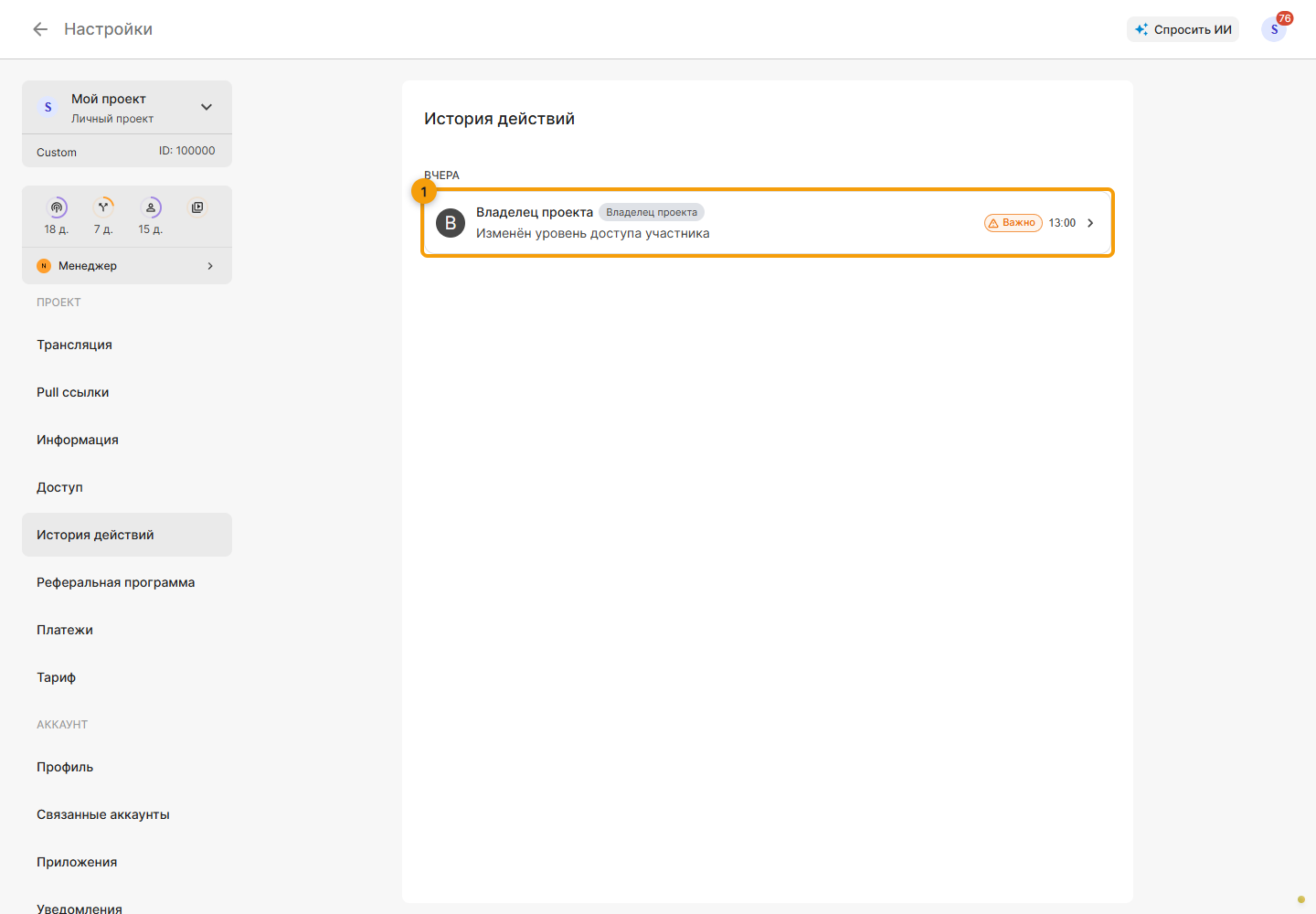Click the orange N manager avatar
The image size is (1316, 914).
click(x=44, y=266)
